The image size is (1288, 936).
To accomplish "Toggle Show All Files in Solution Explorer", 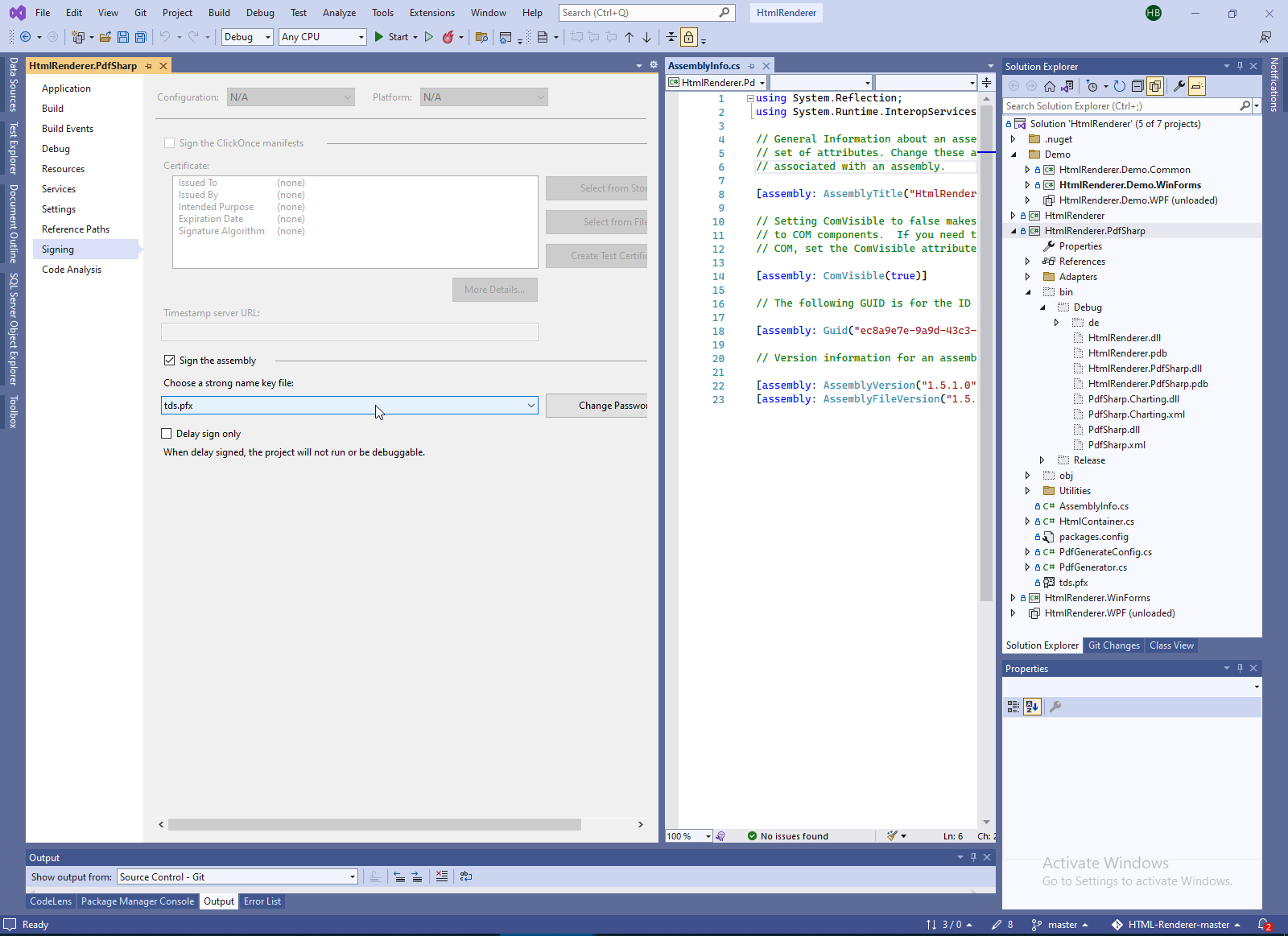I will point(1155,86).
